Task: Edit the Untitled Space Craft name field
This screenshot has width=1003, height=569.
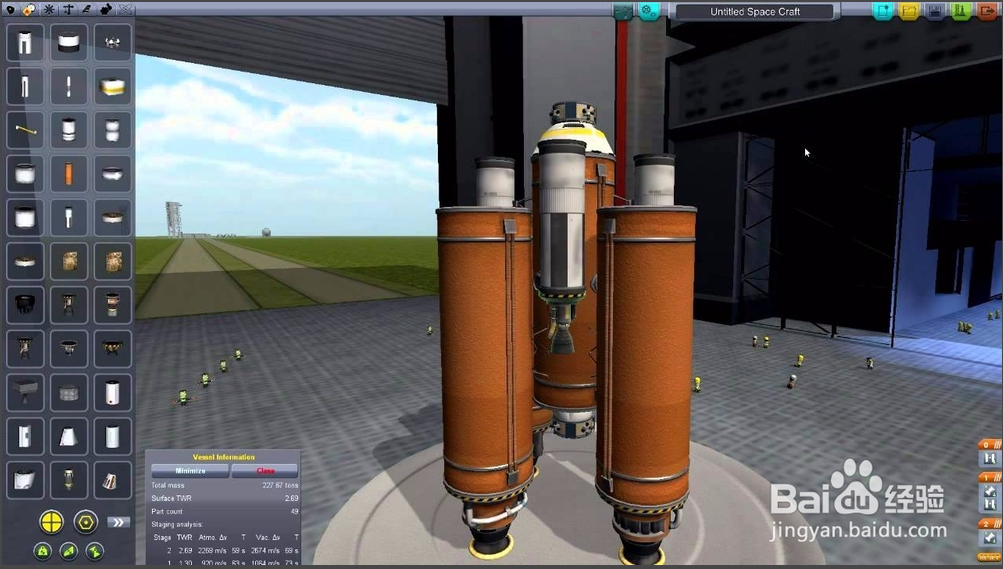Action: pos(755,12)
